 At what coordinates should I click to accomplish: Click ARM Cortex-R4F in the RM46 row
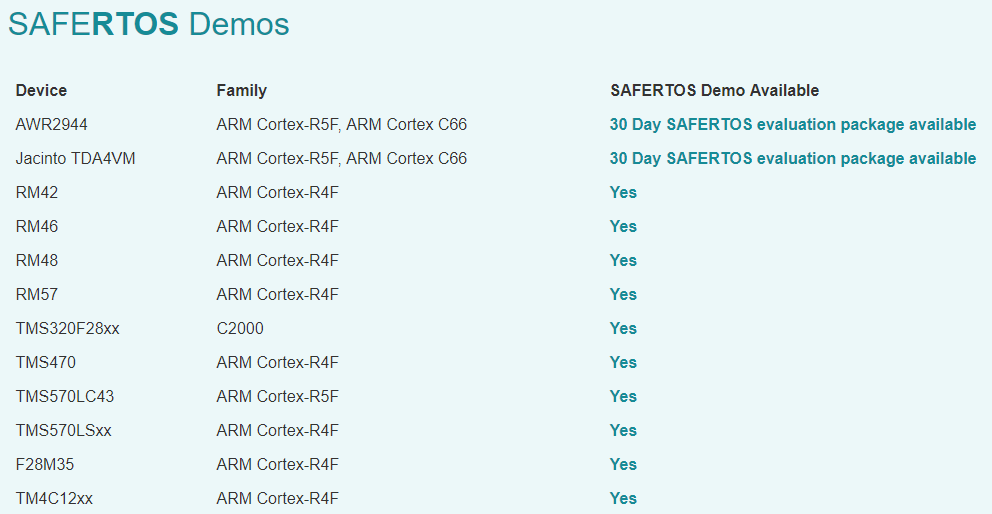[x=277, y=227]
